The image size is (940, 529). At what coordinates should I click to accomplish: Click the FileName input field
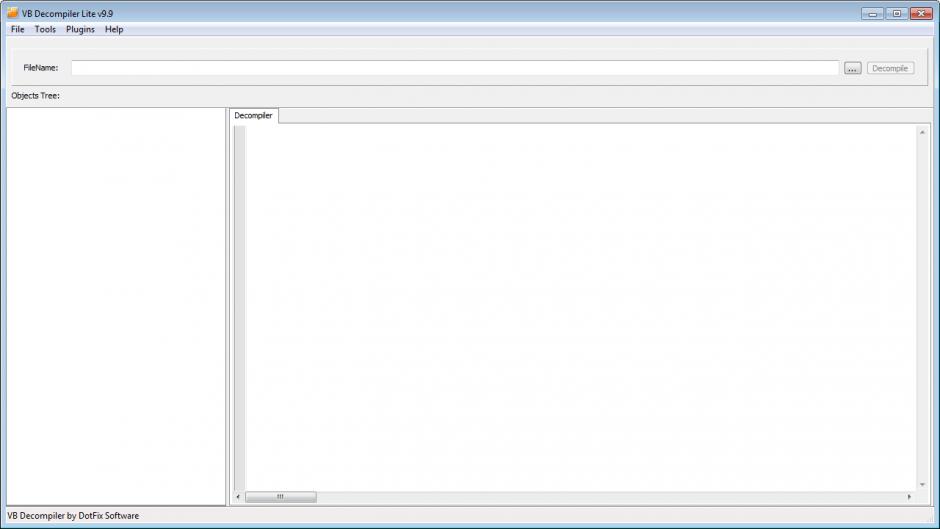[x=454, y=68]
